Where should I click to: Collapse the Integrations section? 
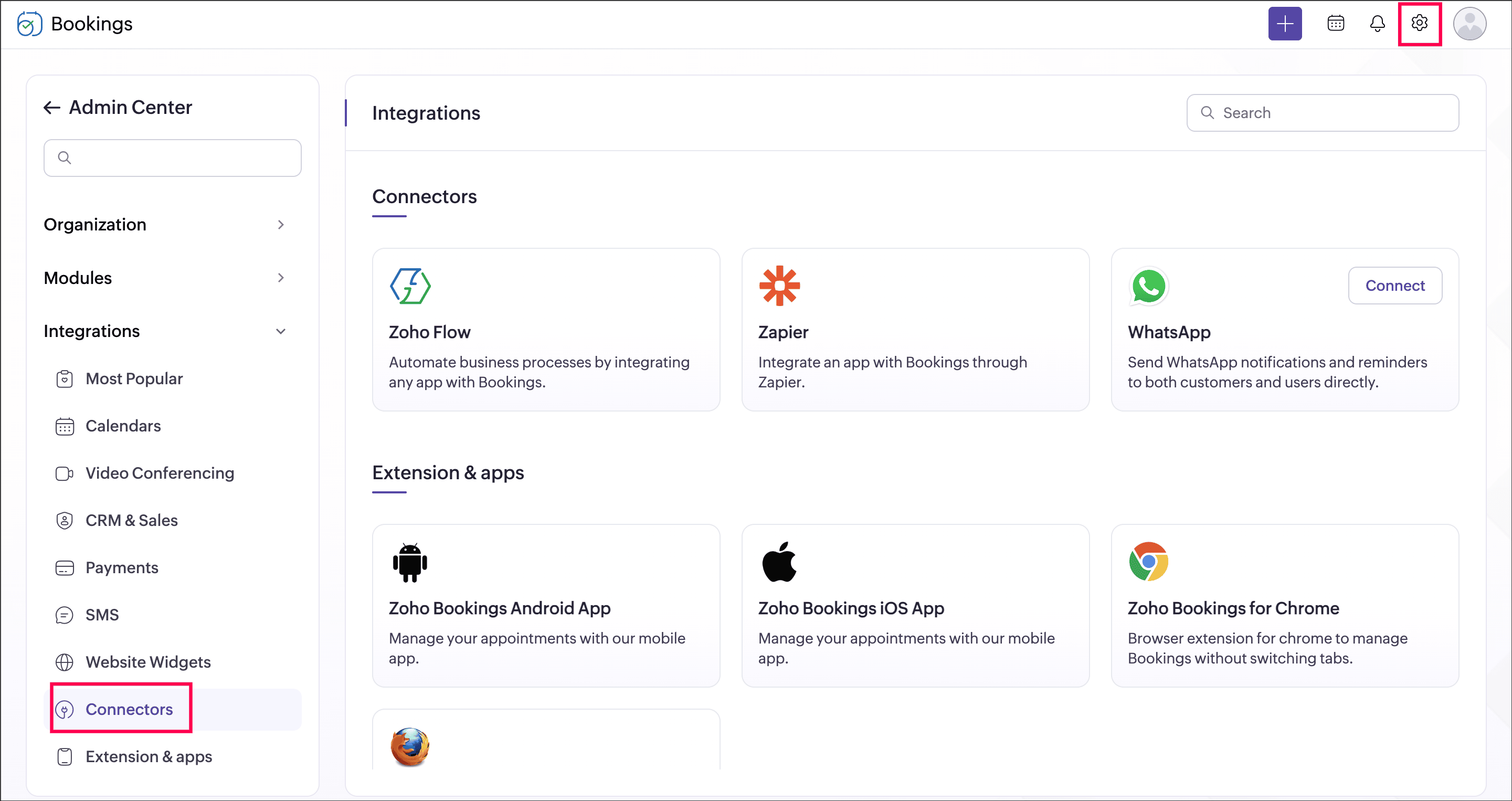point(281,331)
